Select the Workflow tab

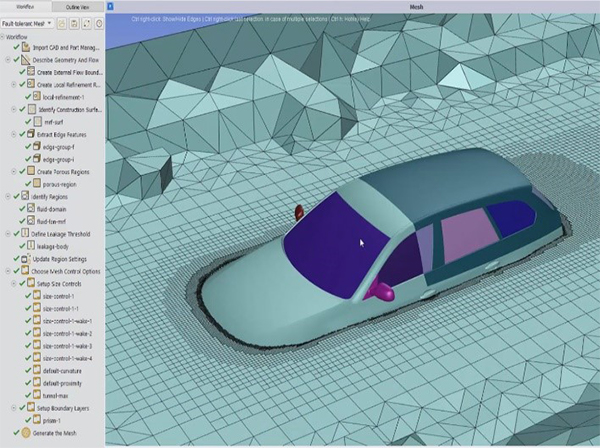[x=26, y=6]
